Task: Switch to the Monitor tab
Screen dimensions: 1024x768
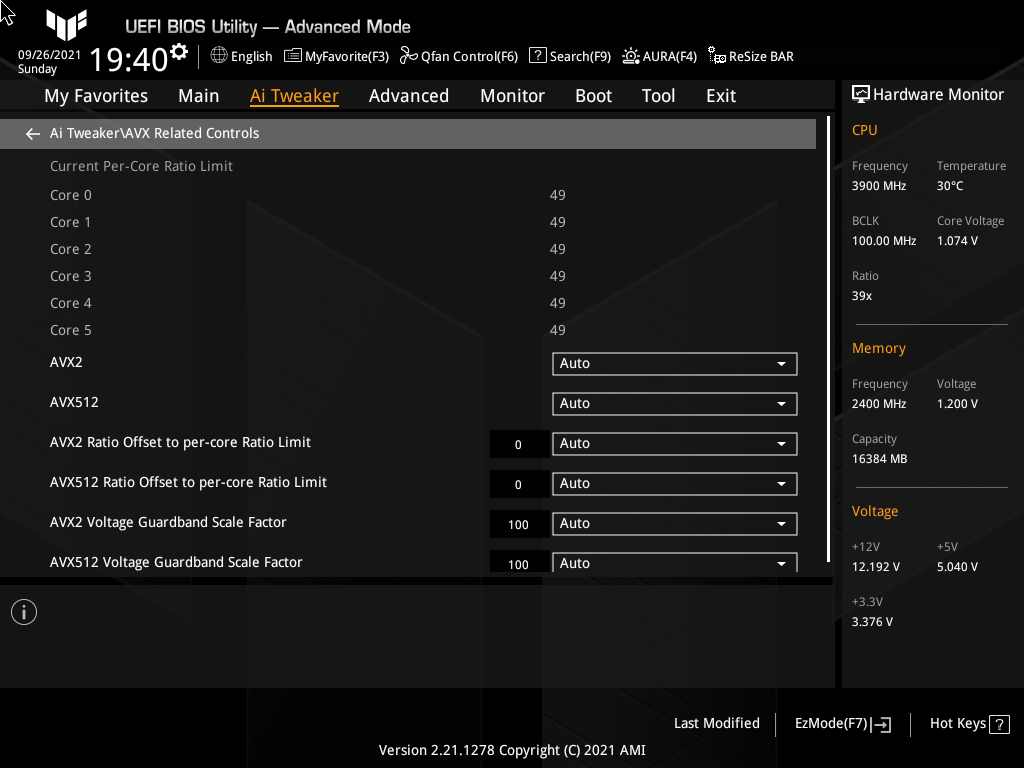Action: 512,95
